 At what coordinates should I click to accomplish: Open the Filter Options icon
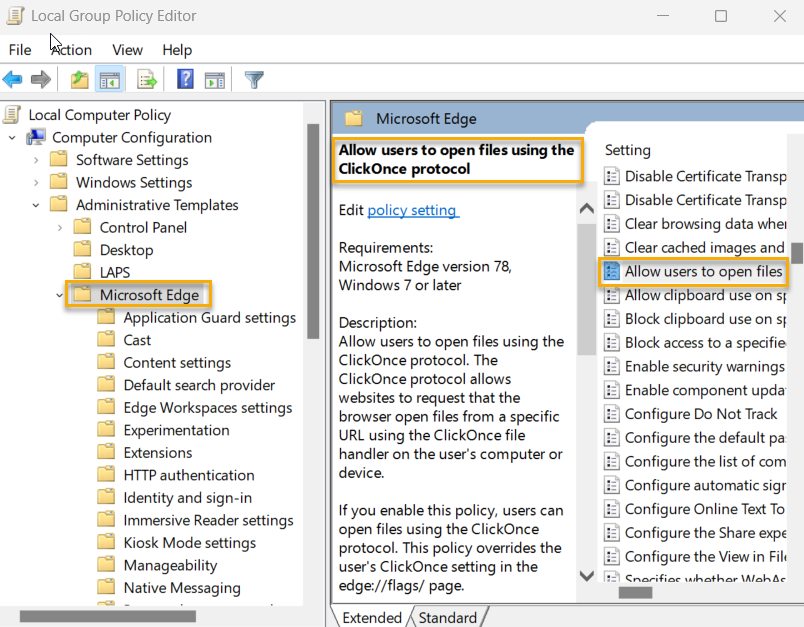tap(253, 79)
